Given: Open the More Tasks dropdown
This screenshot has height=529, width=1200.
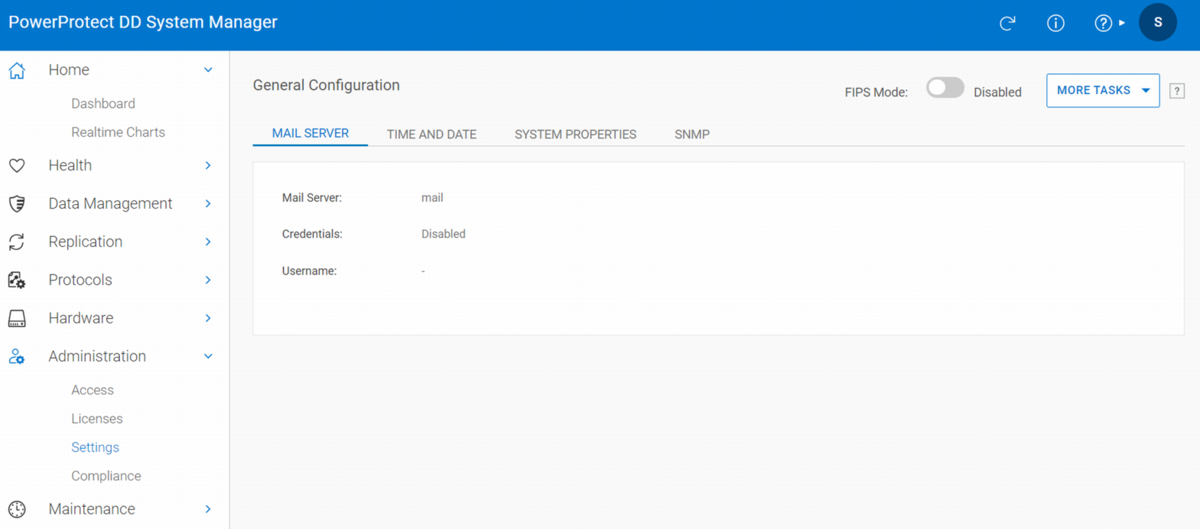Looking at the screenshot, I should click(1103, 90).
